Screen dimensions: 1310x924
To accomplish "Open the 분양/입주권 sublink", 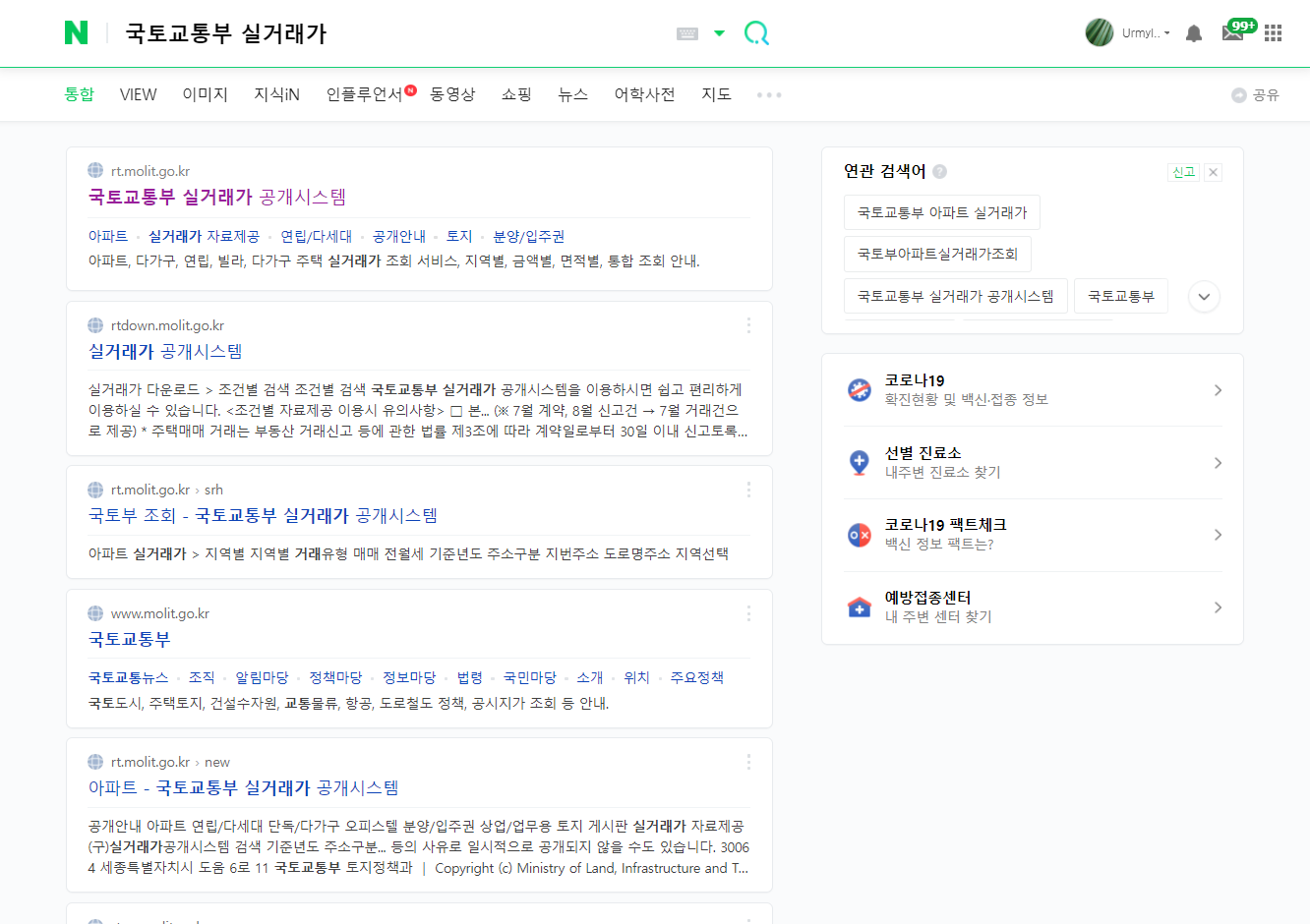I will 529,236.
